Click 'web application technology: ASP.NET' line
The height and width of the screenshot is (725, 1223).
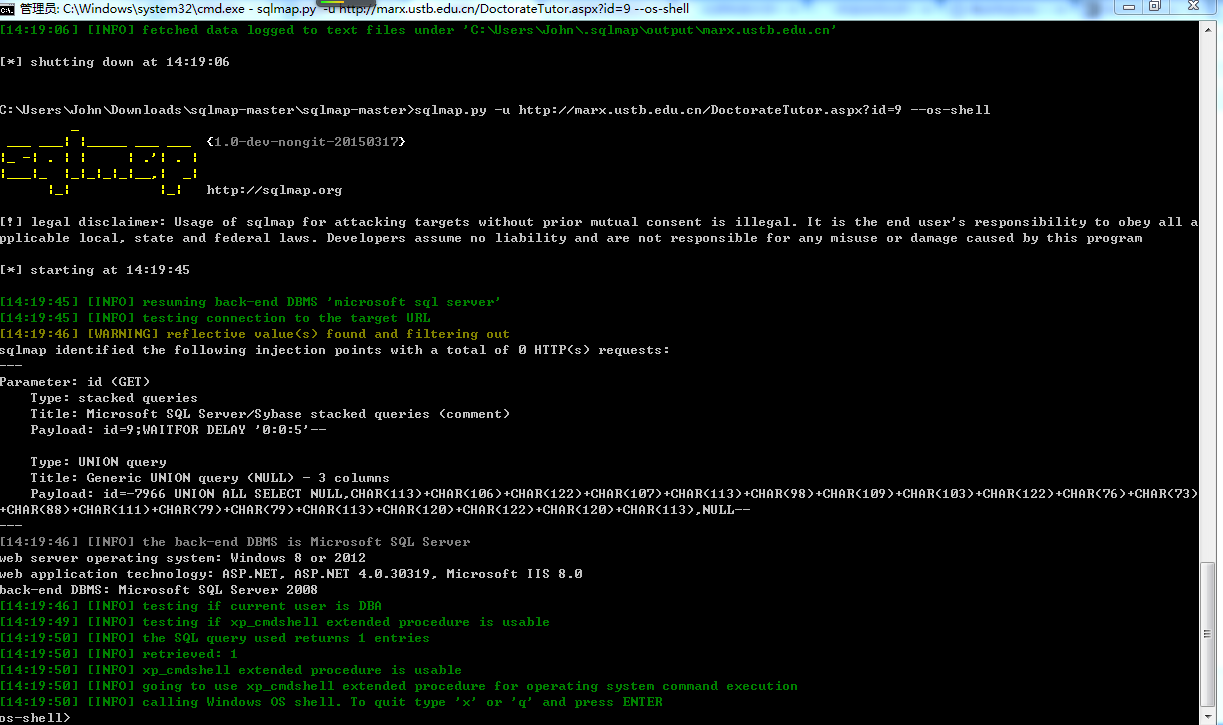coord(291,574)
